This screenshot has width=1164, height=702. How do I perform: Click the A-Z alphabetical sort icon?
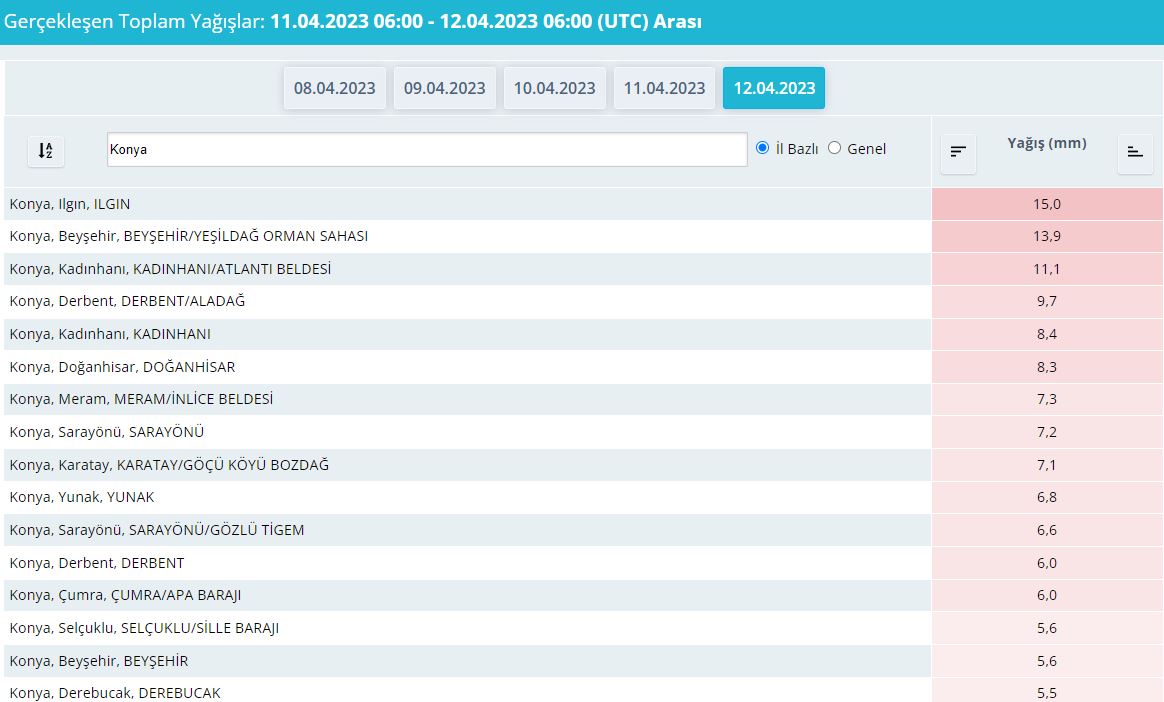pyautogui.click(x=45, y=150)
